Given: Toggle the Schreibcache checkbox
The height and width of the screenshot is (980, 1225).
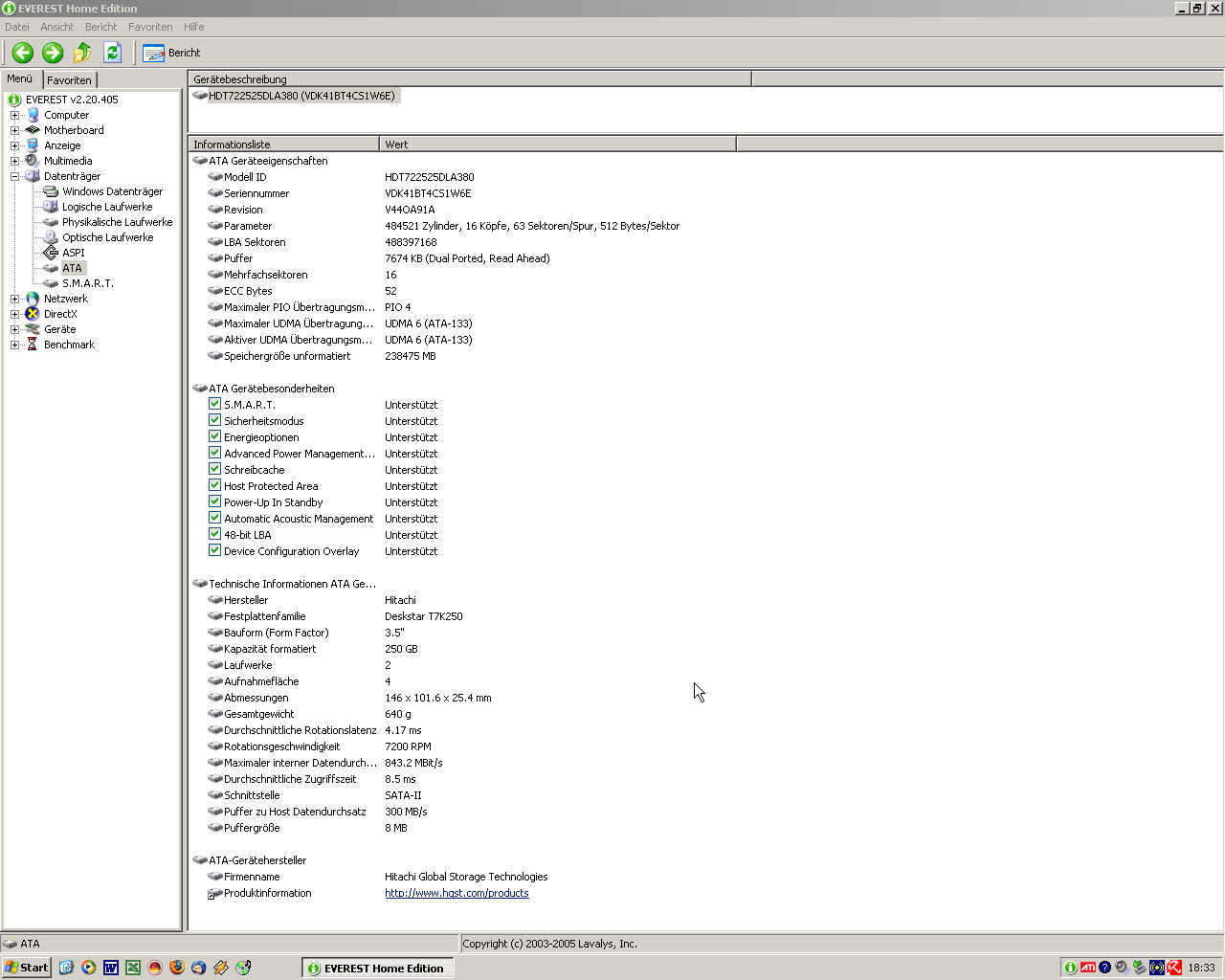Looking at the screenshot, I should [214, 469].
